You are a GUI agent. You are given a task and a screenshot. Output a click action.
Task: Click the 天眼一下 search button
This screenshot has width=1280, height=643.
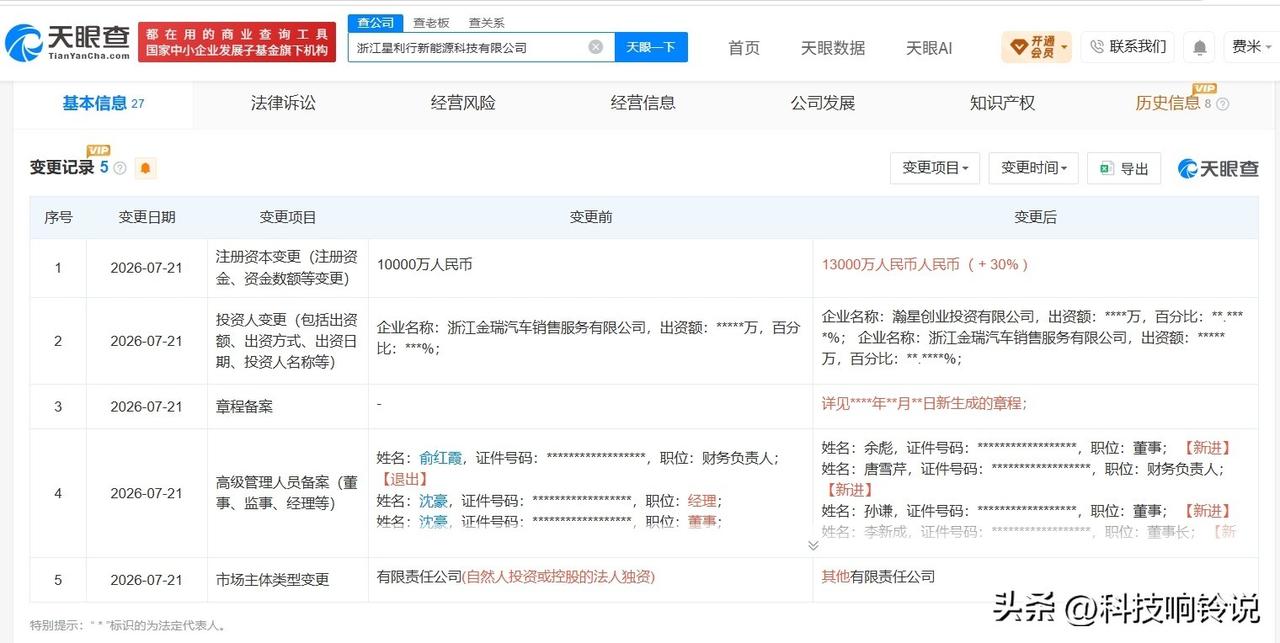pyautogui.click(x=651, y=47)
